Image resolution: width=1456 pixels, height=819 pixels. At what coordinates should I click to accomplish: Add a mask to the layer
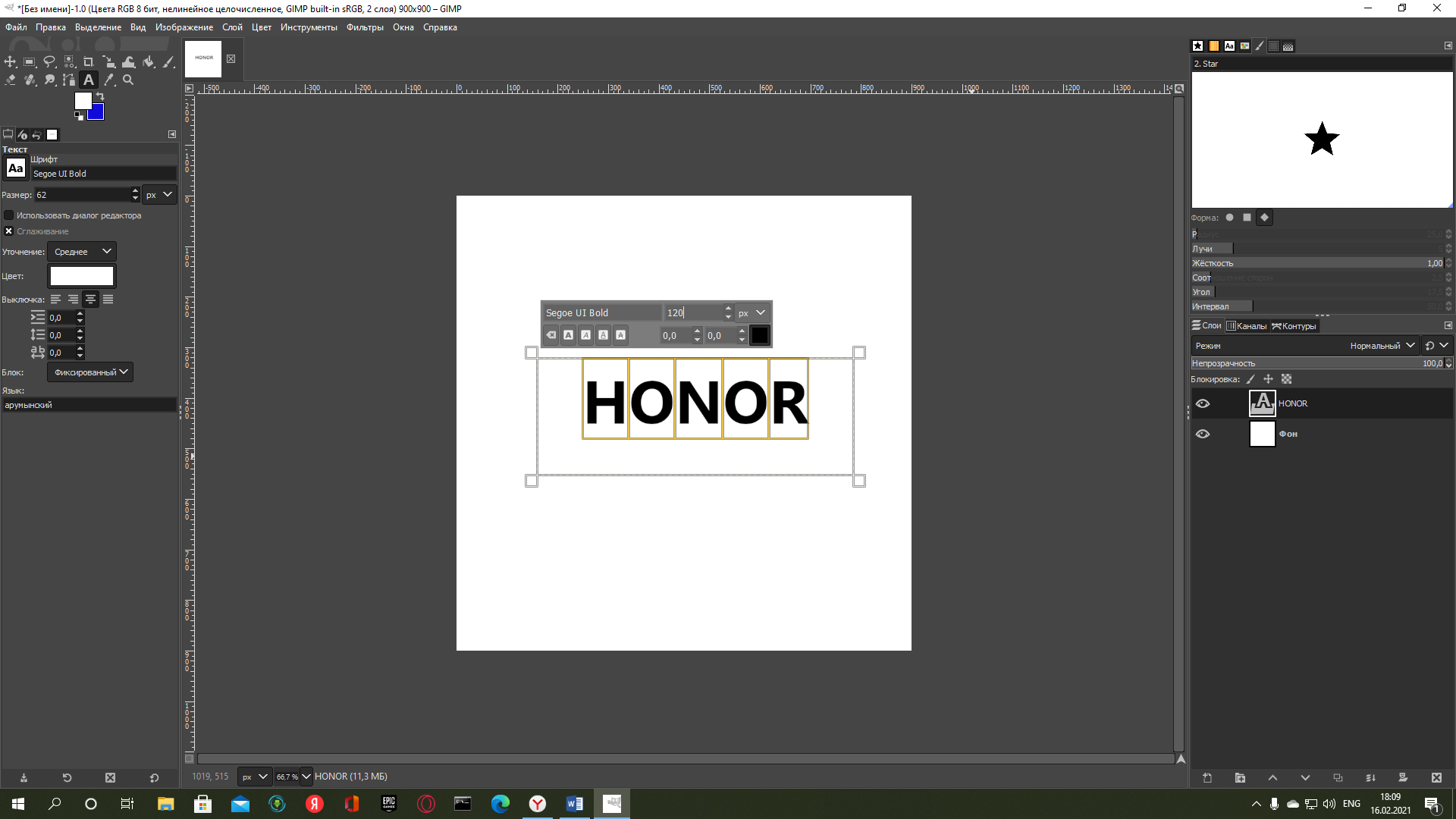1403,777
